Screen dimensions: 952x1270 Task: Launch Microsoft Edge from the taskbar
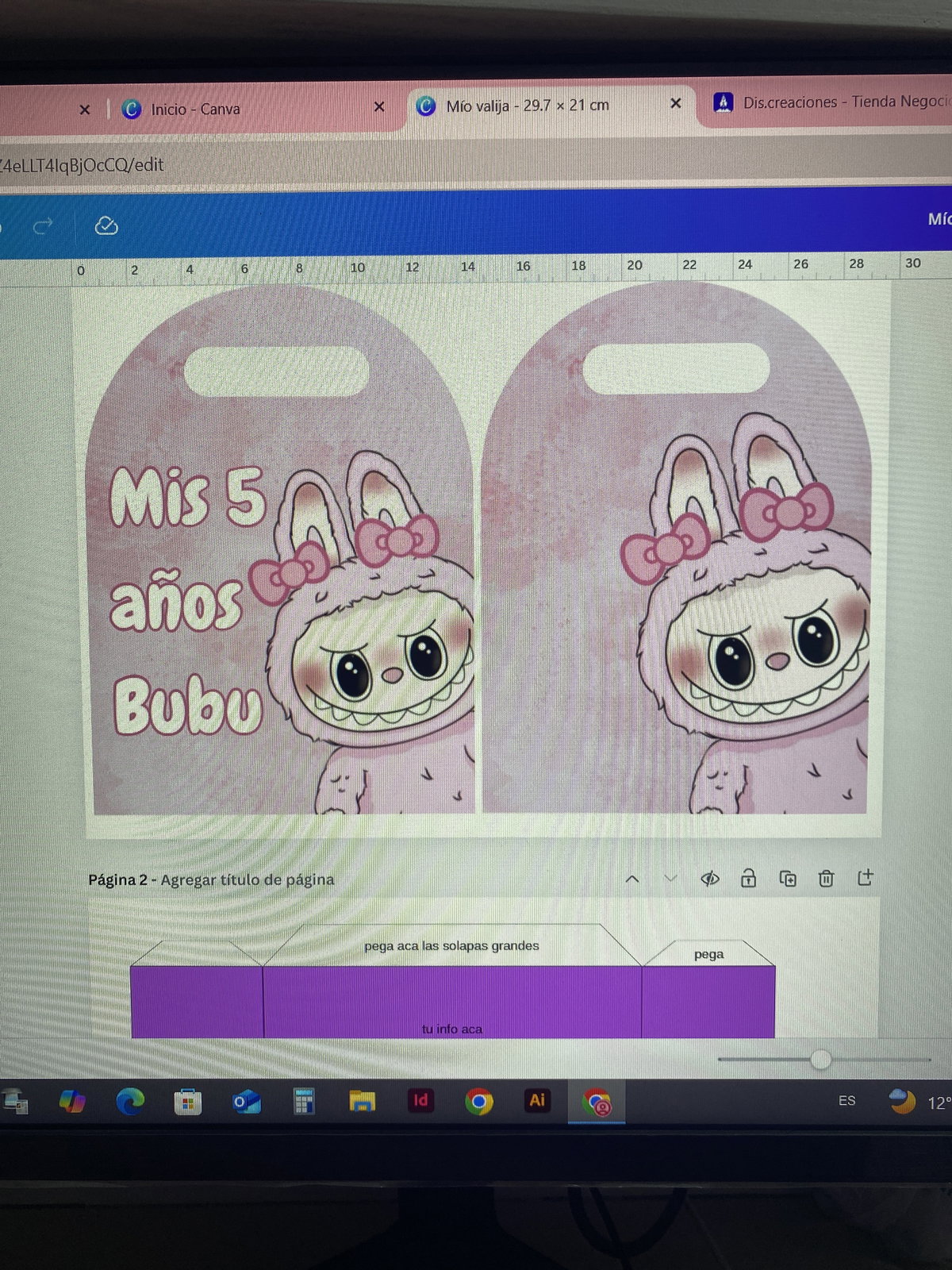click(x=130, y=1101)
